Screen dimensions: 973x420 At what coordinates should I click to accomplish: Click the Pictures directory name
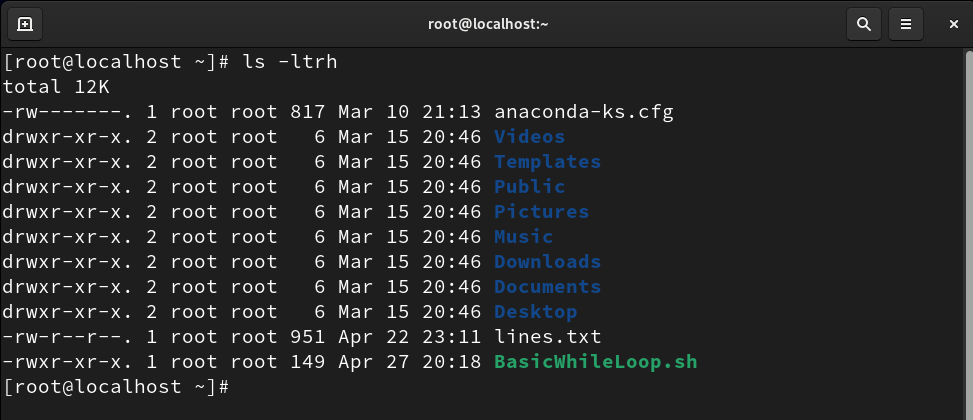(x=542, y=212)
